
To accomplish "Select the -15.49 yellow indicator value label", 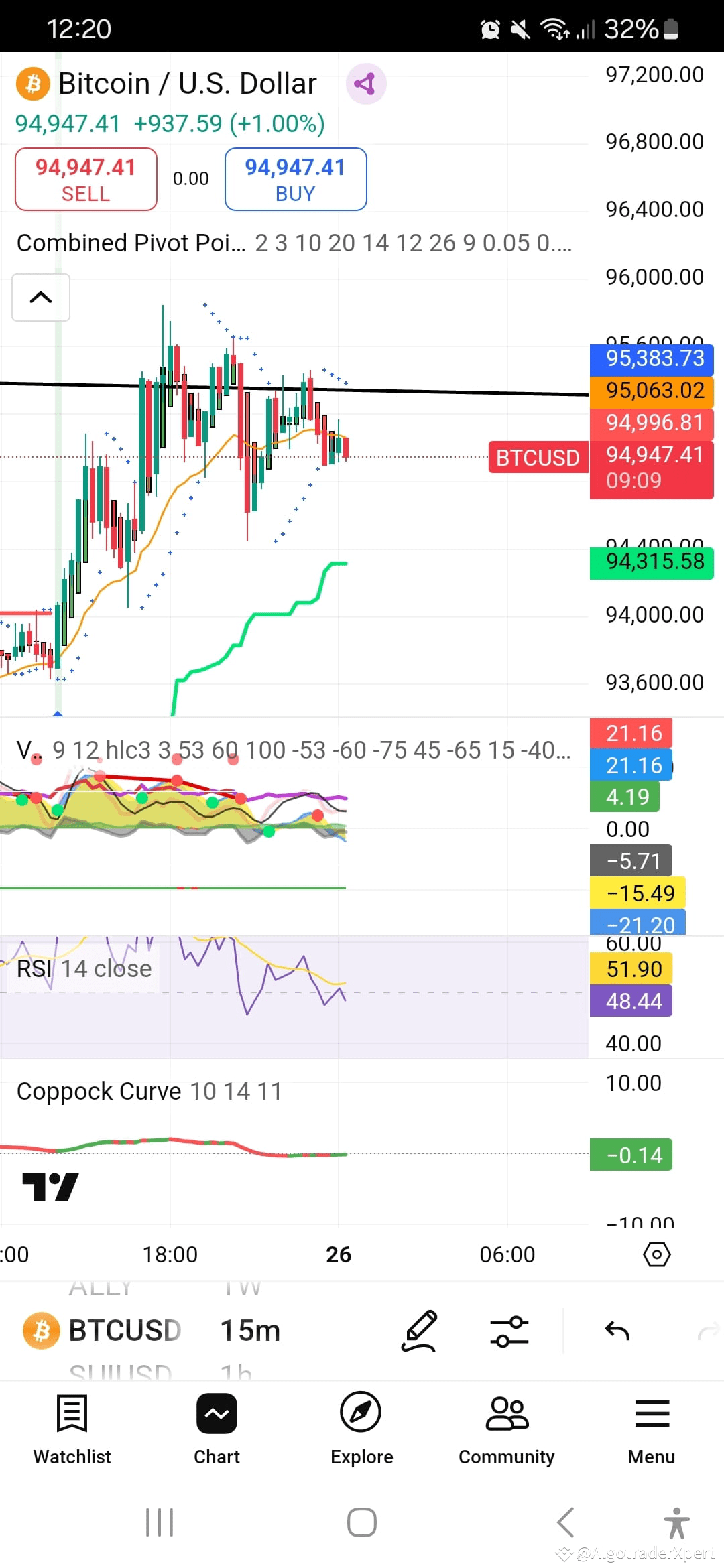I will (x=638, y=893).
